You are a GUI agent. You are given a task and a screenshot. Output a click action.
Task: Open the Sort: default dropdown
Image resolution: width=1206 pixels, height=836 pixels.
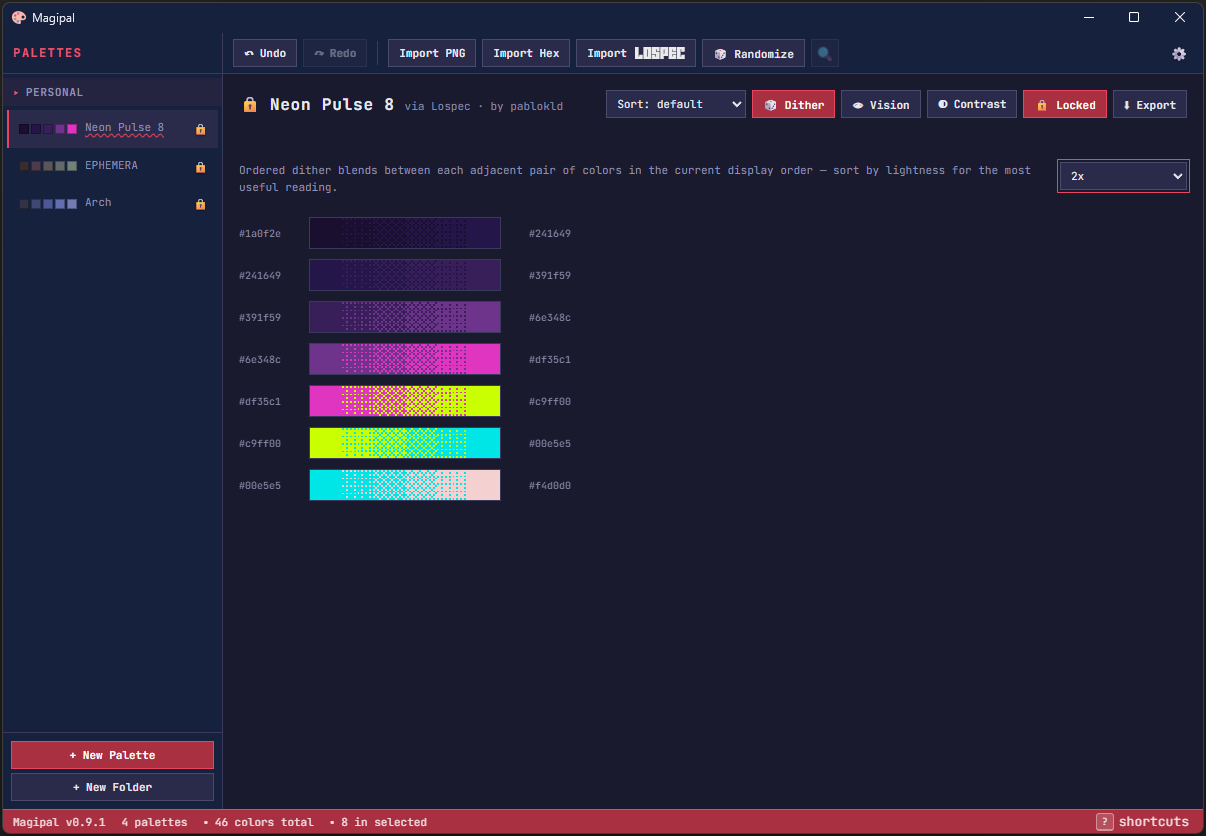pos(676,104)
